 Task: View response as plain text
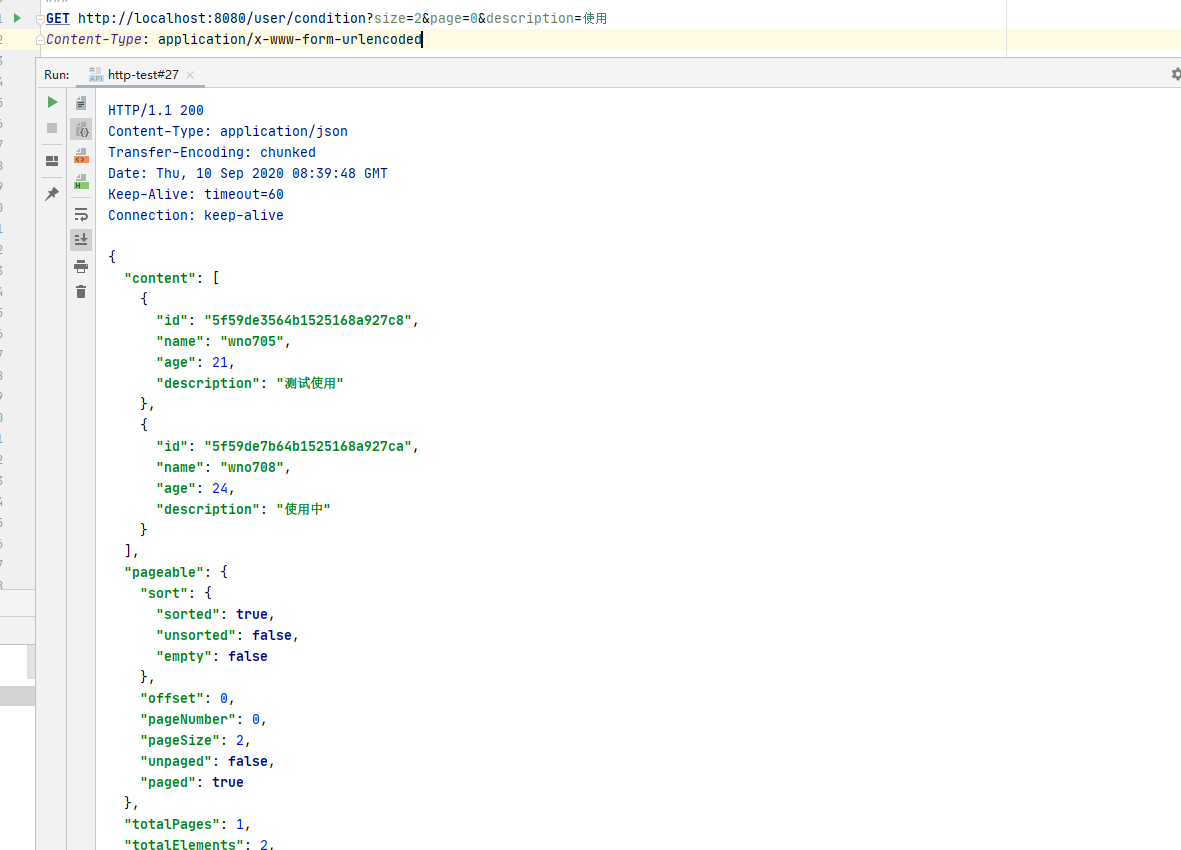coord(81,103)
